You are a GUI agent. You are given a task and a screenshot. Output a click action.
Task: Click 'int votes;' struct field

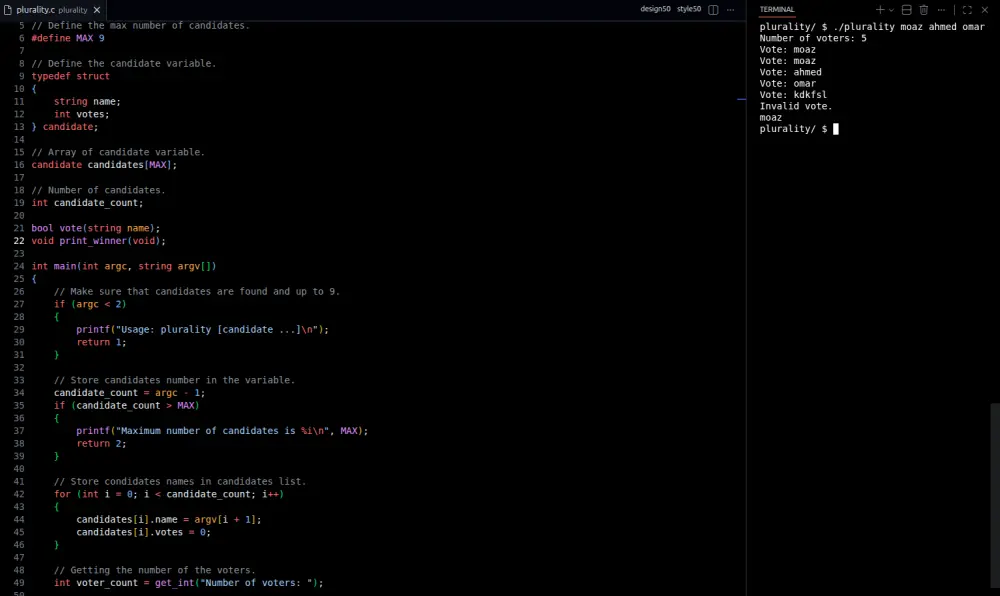pyautogui.click(x=82, y=114)
